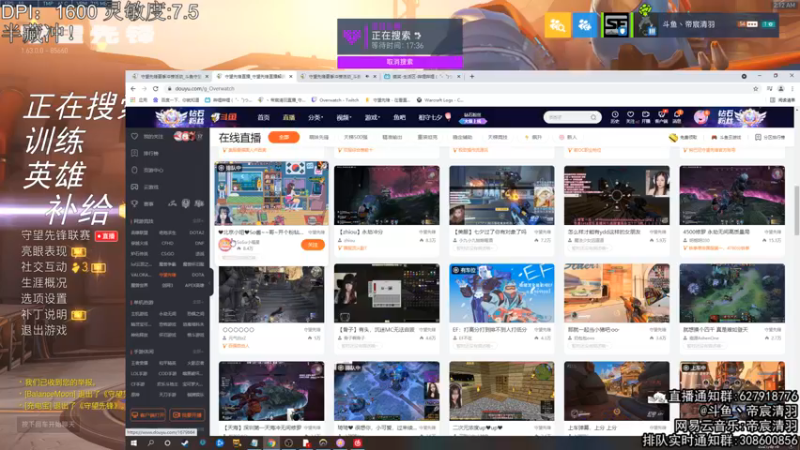Open the 关注 heart icon in header

pos(630,117)
